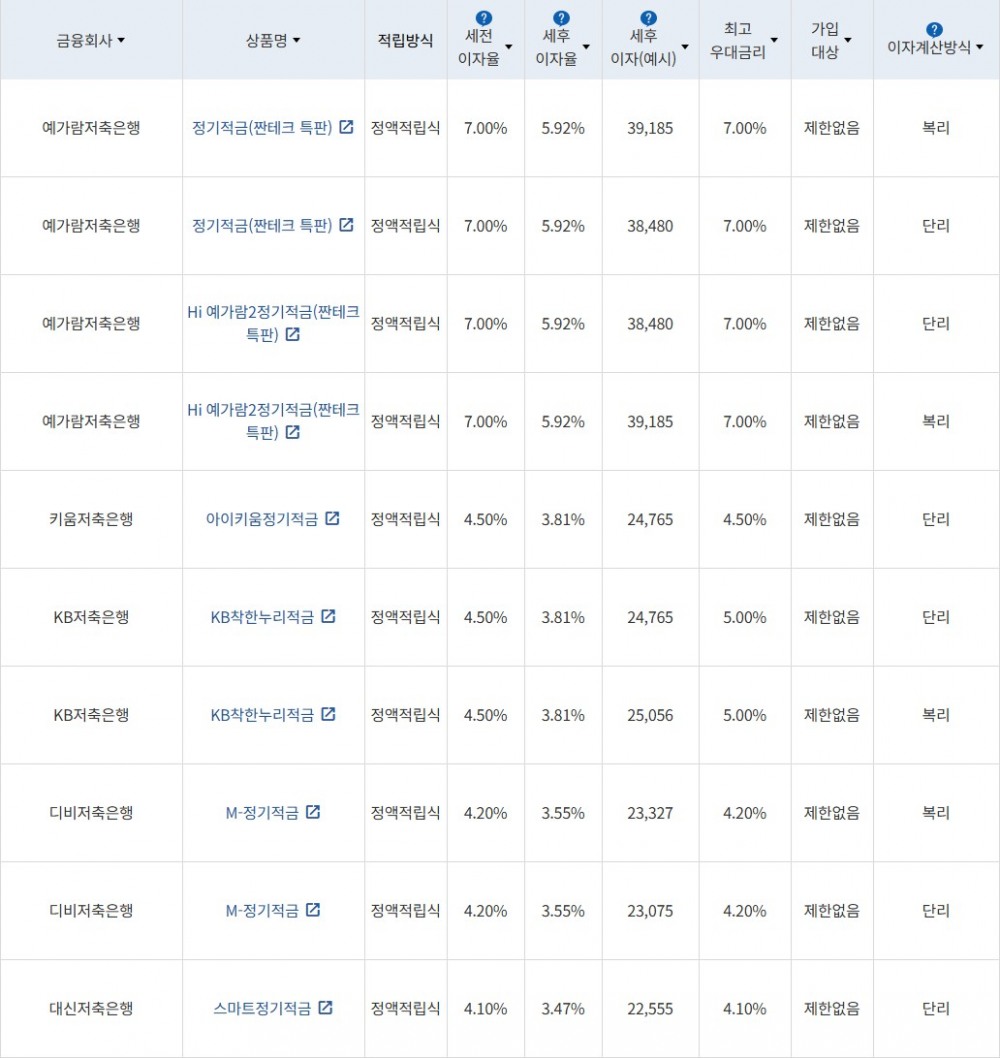Open external link icon for 스마트정기적금
Viewport: 1000px width, 1058px height.
click(x=325, y=1008)
